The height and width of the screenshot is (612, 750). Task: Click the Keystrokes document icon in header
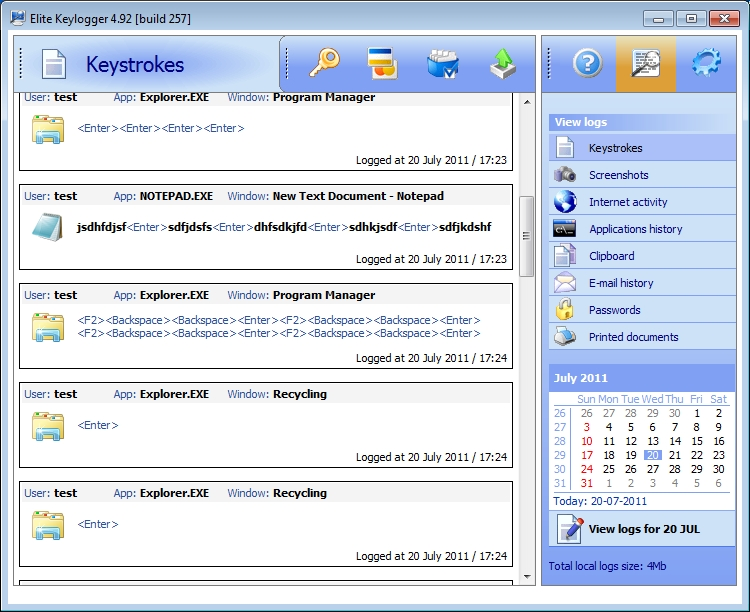[x=53, y=65]
